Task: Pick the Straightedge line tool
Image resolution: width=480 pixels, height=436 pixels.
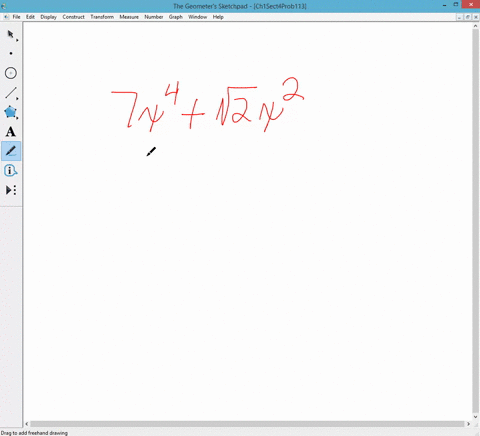Action: pyautogui.click(x=11, y=93)
